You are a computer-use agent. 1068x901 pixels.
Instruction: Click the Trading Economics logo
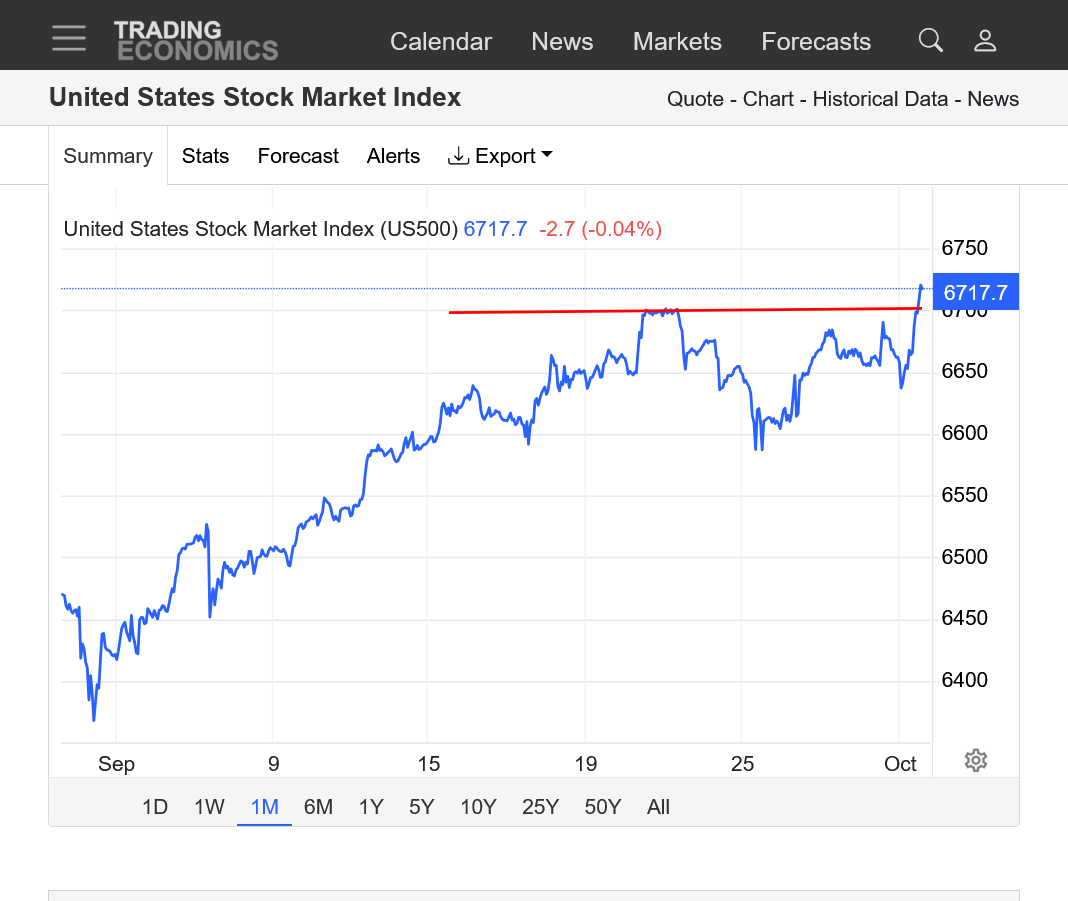pyautogui.click(x=195, y=40)
